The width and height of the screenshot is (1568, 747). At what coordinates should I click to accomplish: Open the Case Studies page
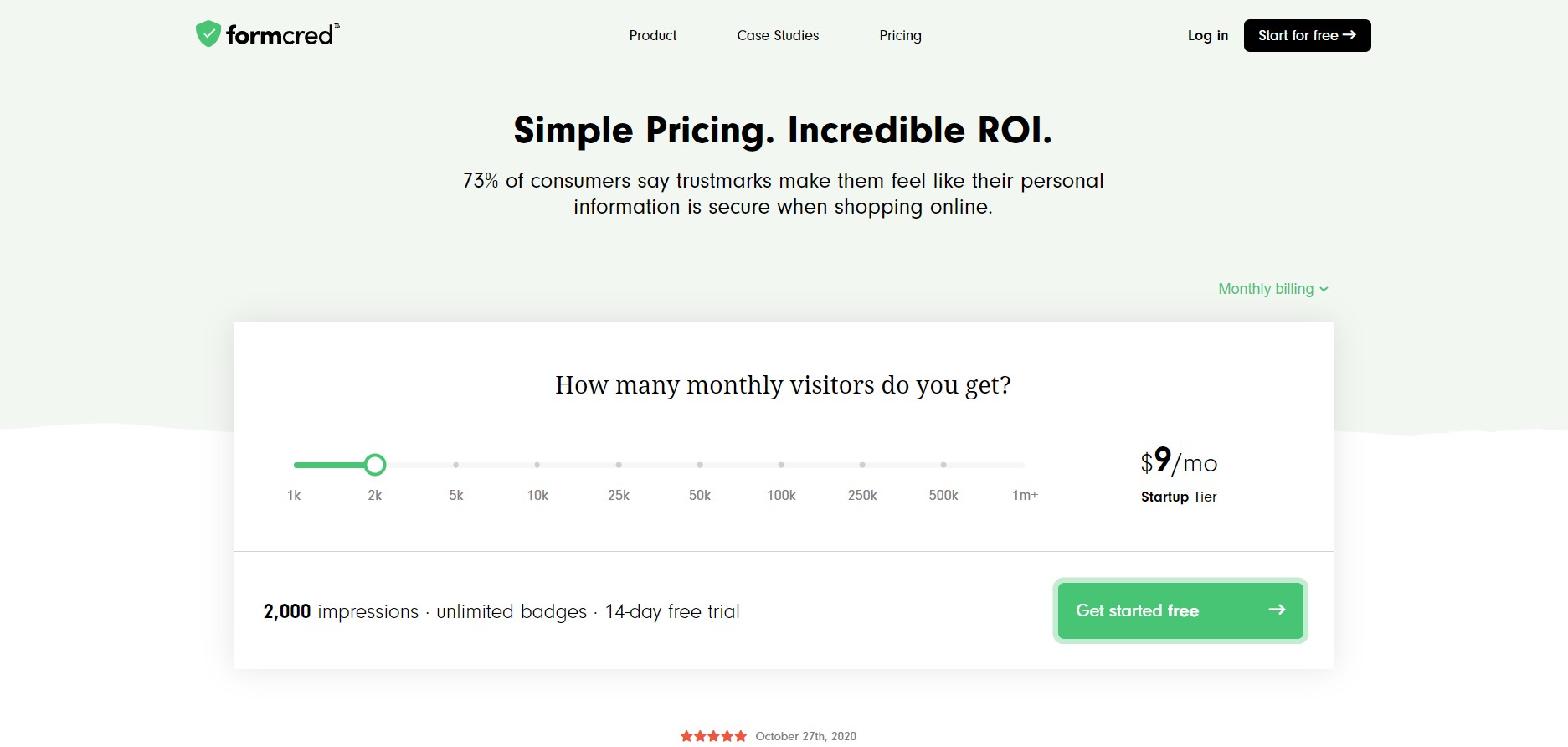coord(778,35)
